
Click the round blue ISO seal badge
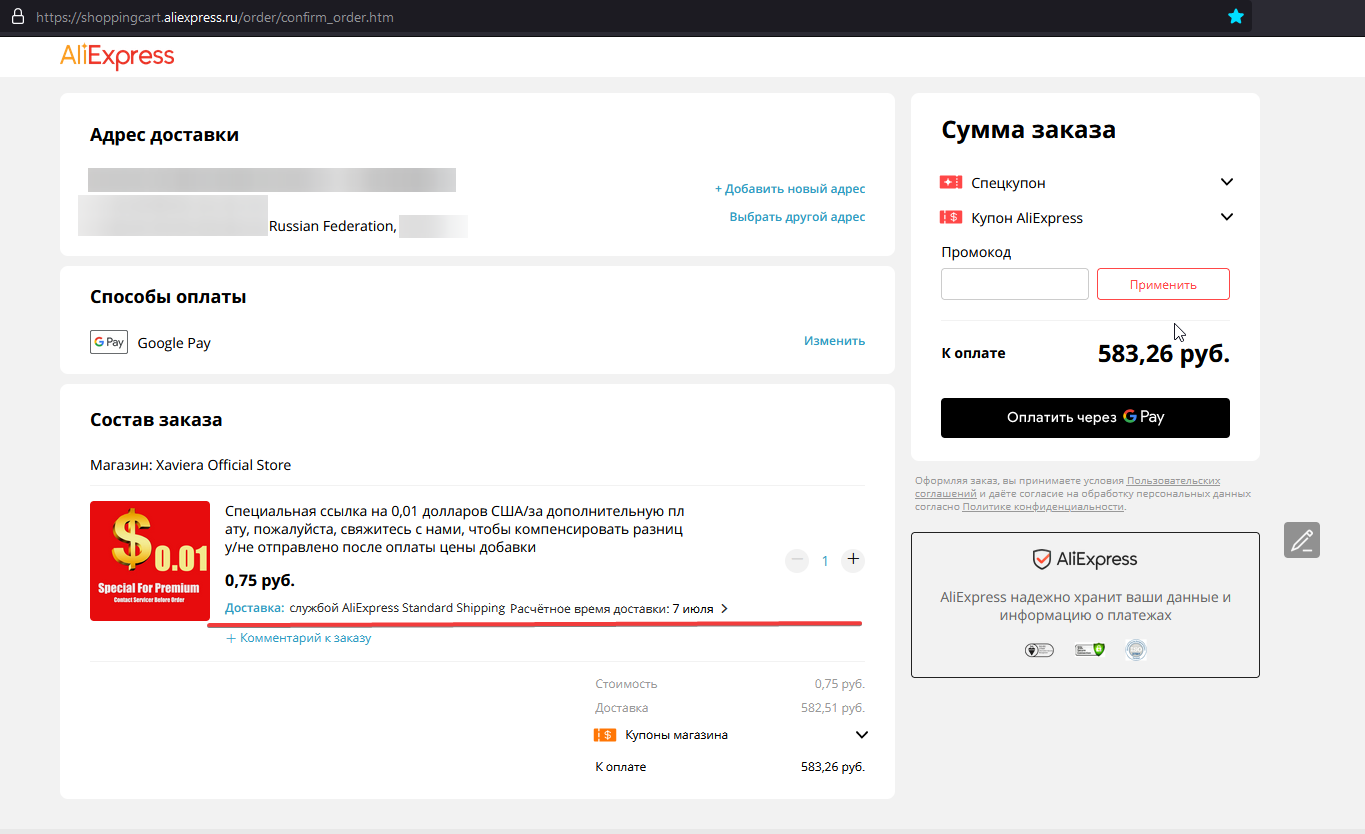pos(1136,650)
